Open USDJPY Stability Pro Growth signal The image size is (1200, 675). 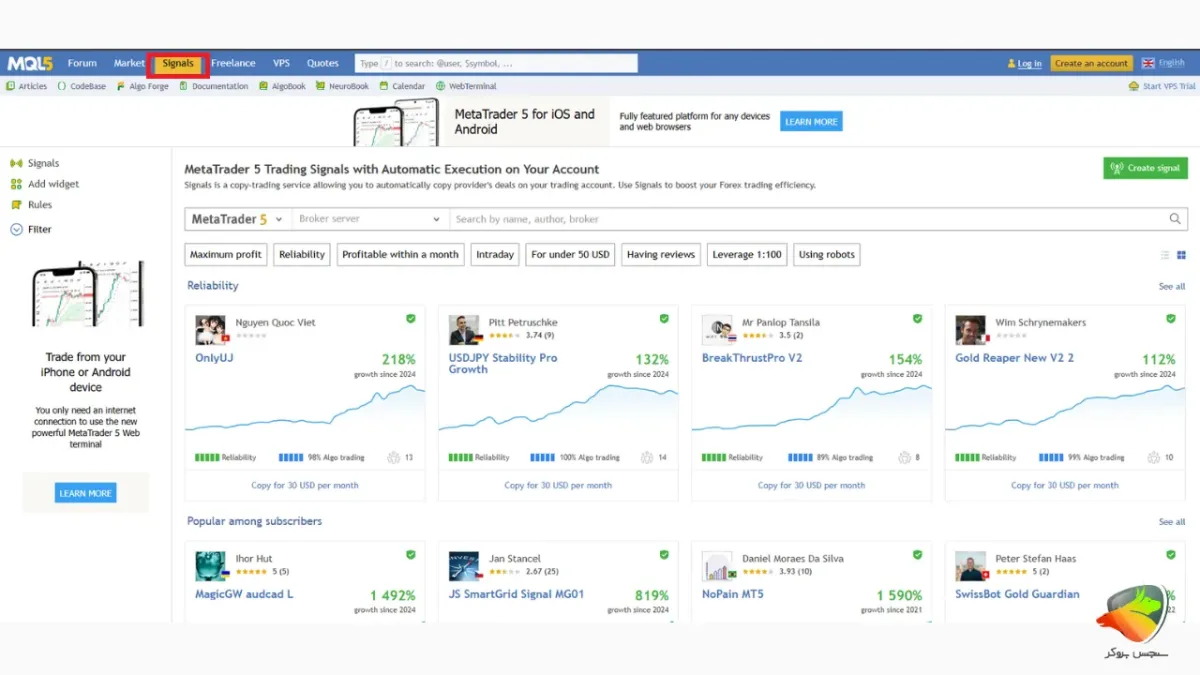click(x=503, y=364)
